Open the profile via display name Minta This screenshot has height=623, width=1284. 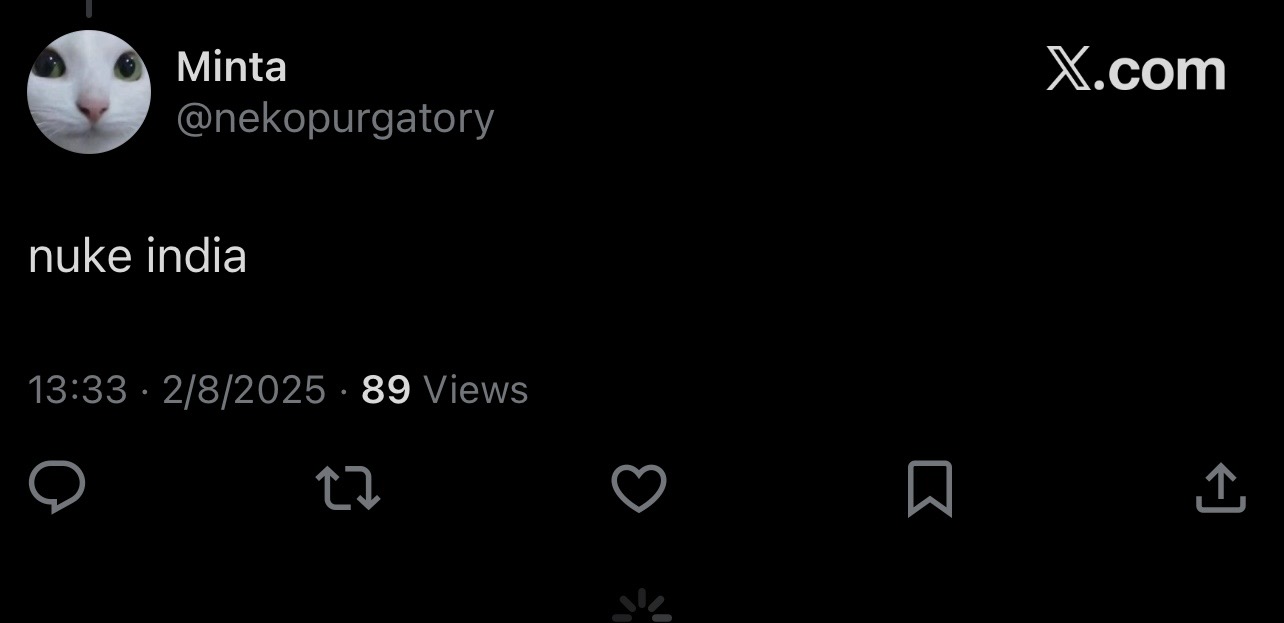point(231,68)
